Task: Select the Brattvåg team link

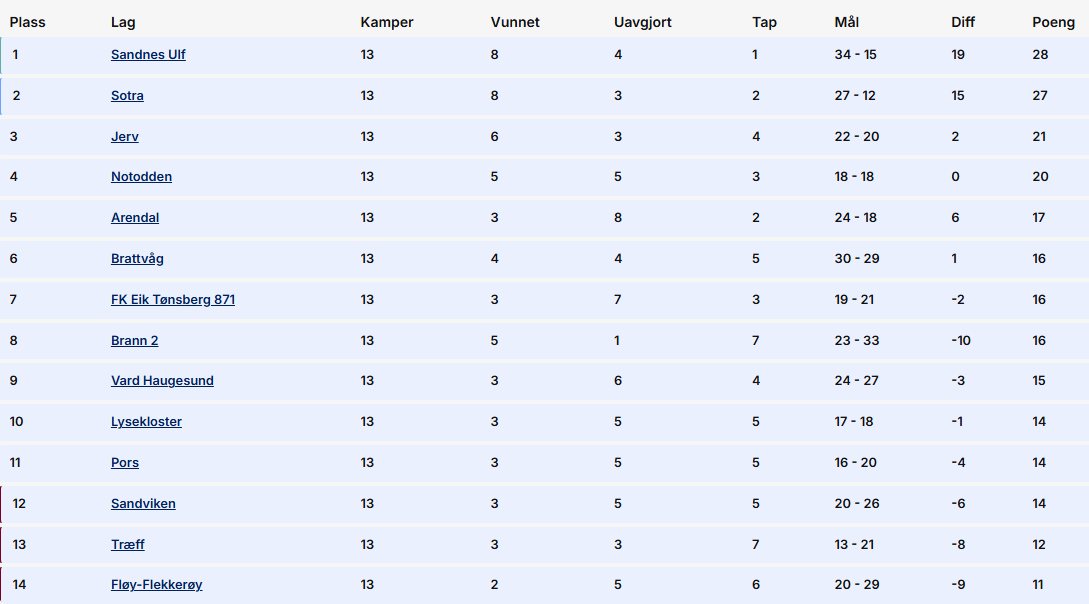Action: tap(137, 259)
